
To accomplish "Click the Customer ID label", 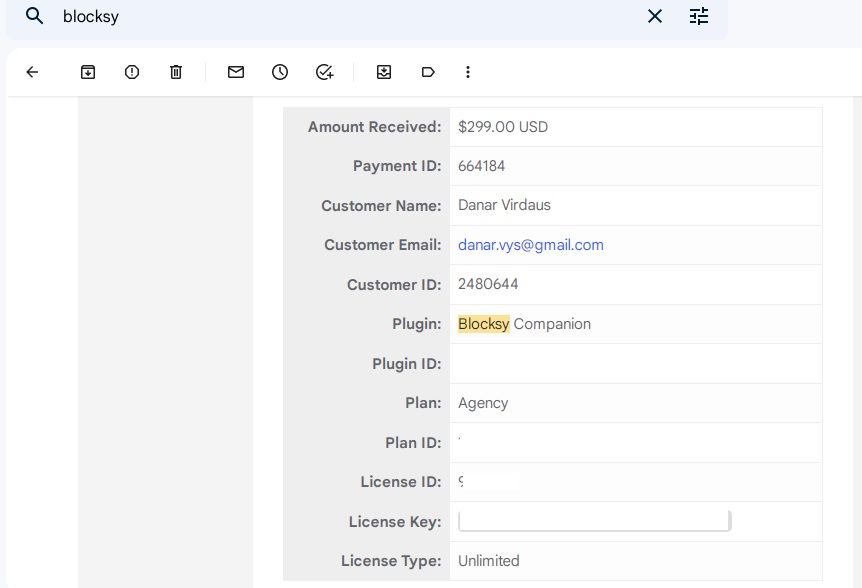I will (x=394, y=285).
